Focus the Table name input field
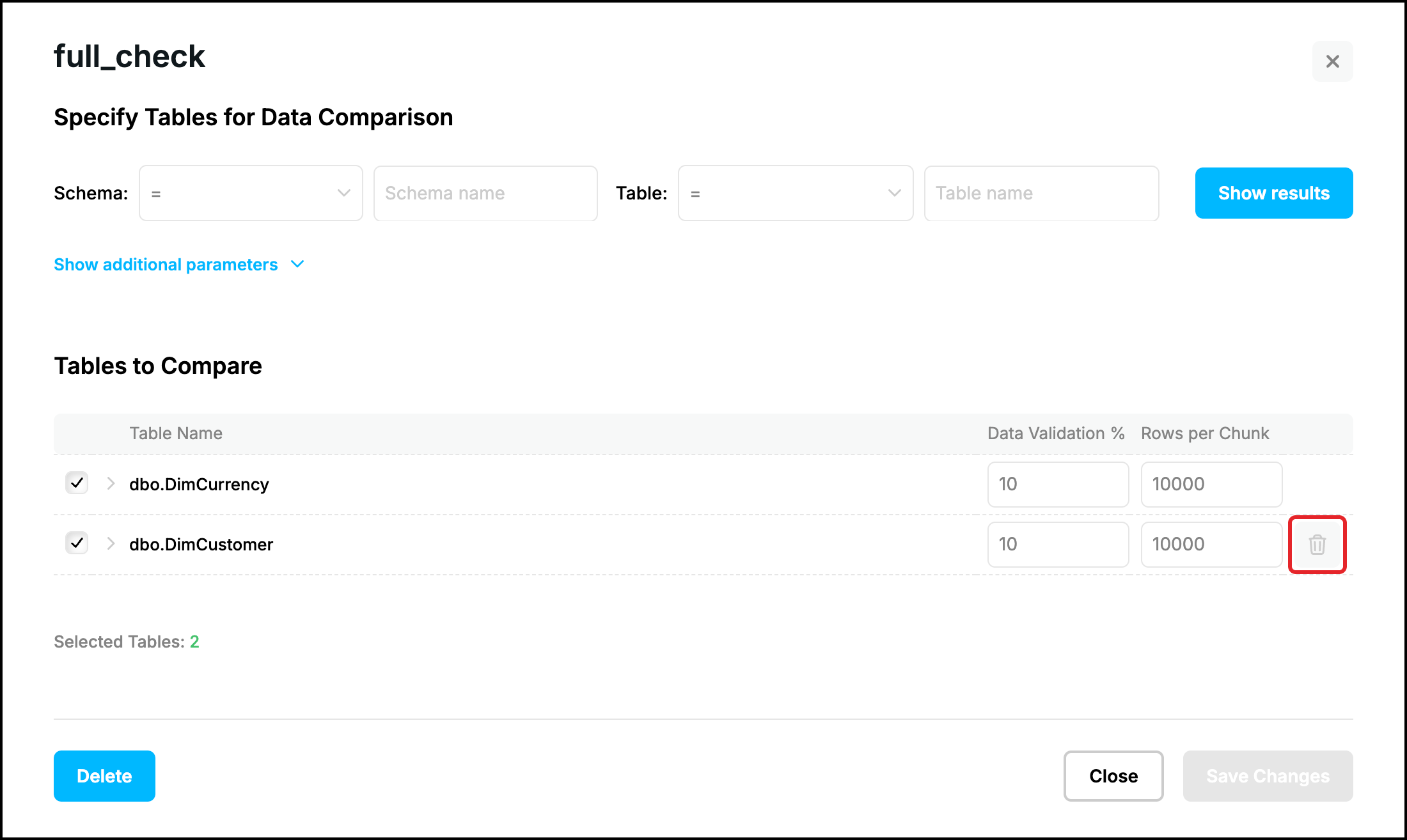 1041,193
